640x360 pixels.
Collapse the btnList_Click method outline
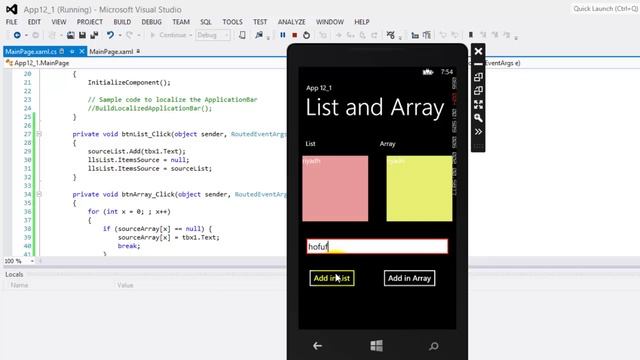(x=39, y=134)
